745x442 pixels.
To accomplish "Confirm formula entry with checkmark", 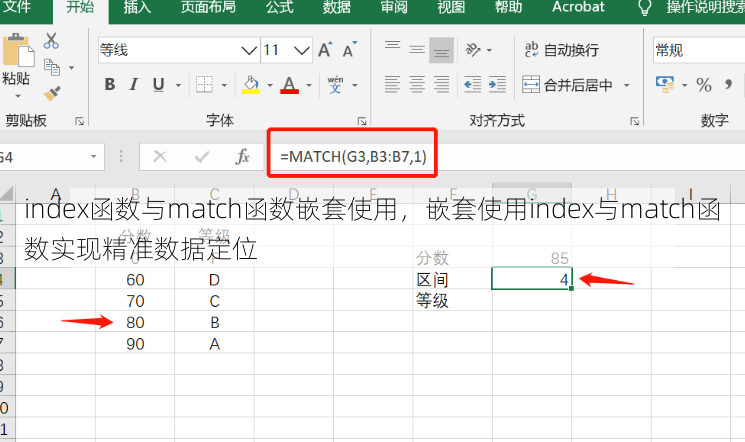I will [202, 156].
